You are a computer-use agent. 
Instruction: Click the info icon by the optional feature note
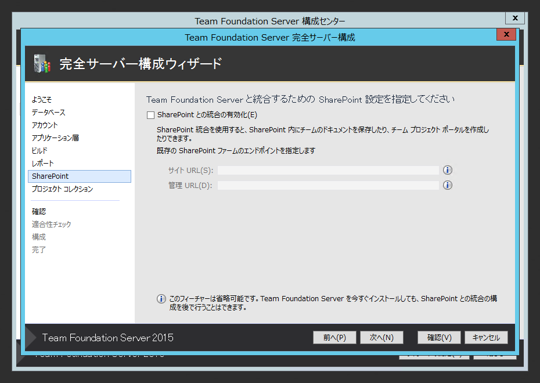161,299
